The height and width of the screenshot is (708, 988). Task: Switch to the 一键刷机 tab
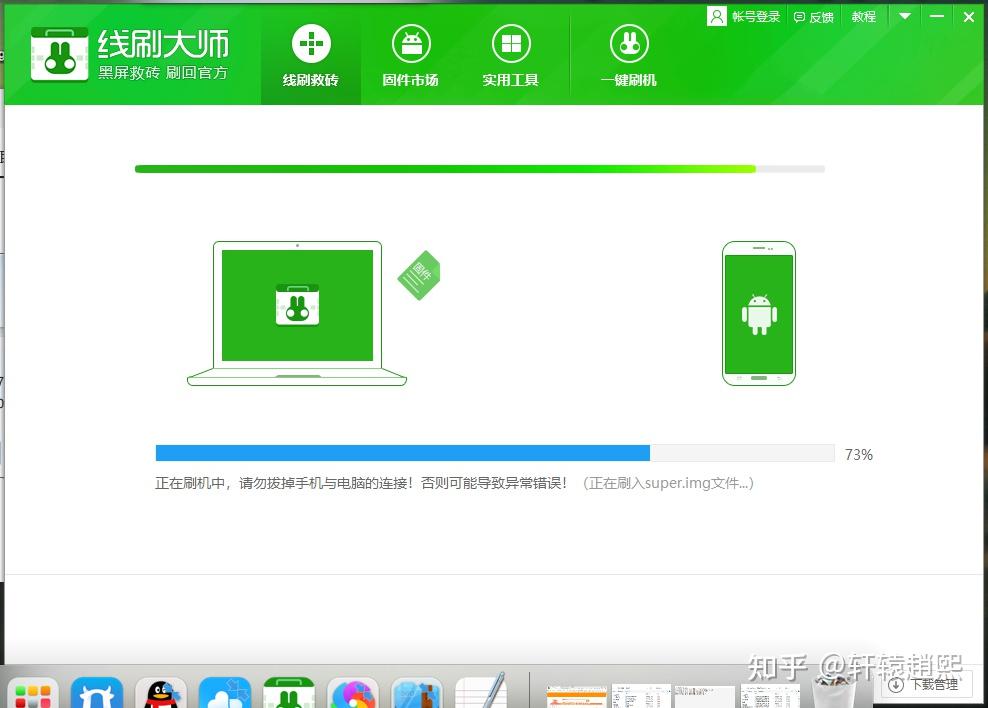[629, 55]
